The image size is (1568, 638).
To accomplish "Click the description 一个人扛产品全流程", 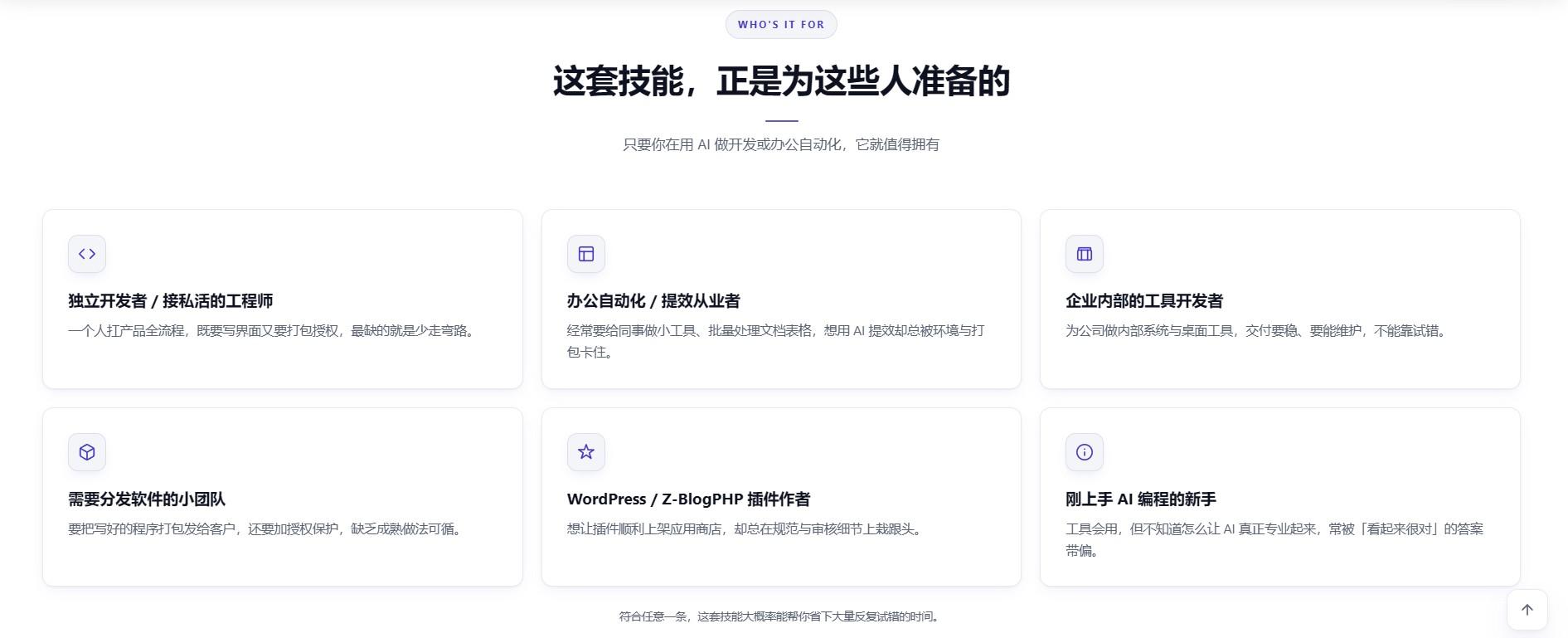I will (273, 331).
